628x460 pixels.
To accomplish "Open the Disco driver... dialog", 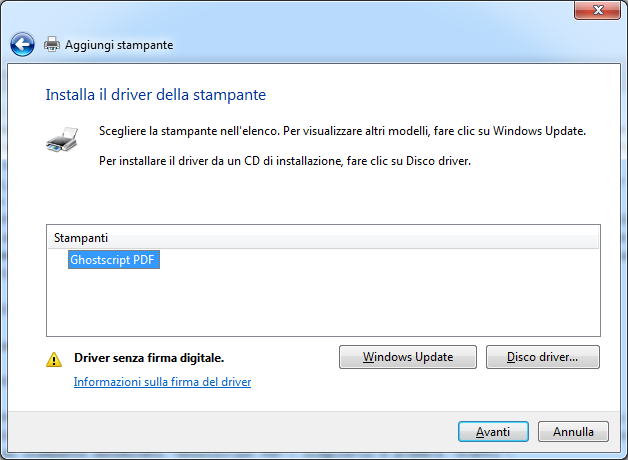I will (x=542, y=357).
